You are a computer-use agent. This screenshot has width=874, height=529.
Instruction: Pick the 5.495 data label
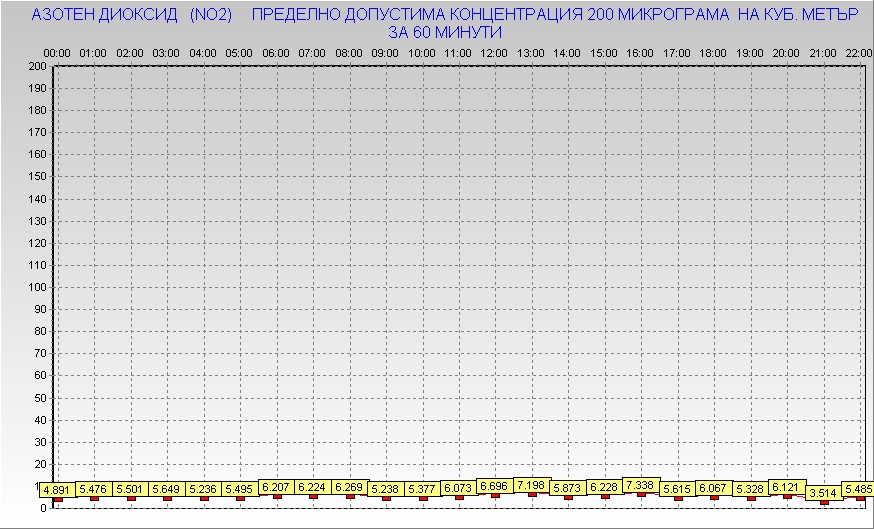click(239, 489)
